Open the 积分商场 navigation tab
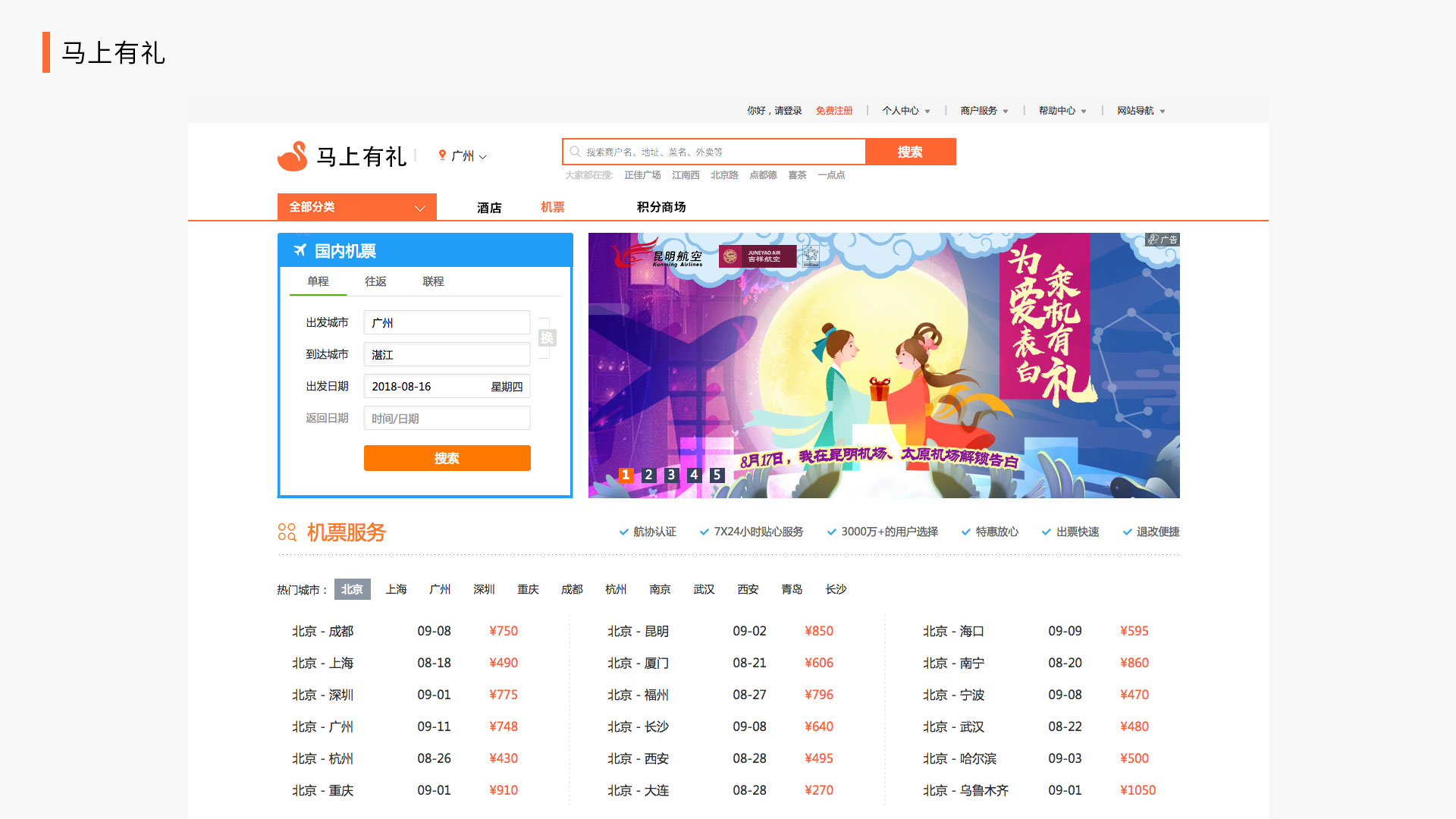1456x819 pixels. pos(661,207)
